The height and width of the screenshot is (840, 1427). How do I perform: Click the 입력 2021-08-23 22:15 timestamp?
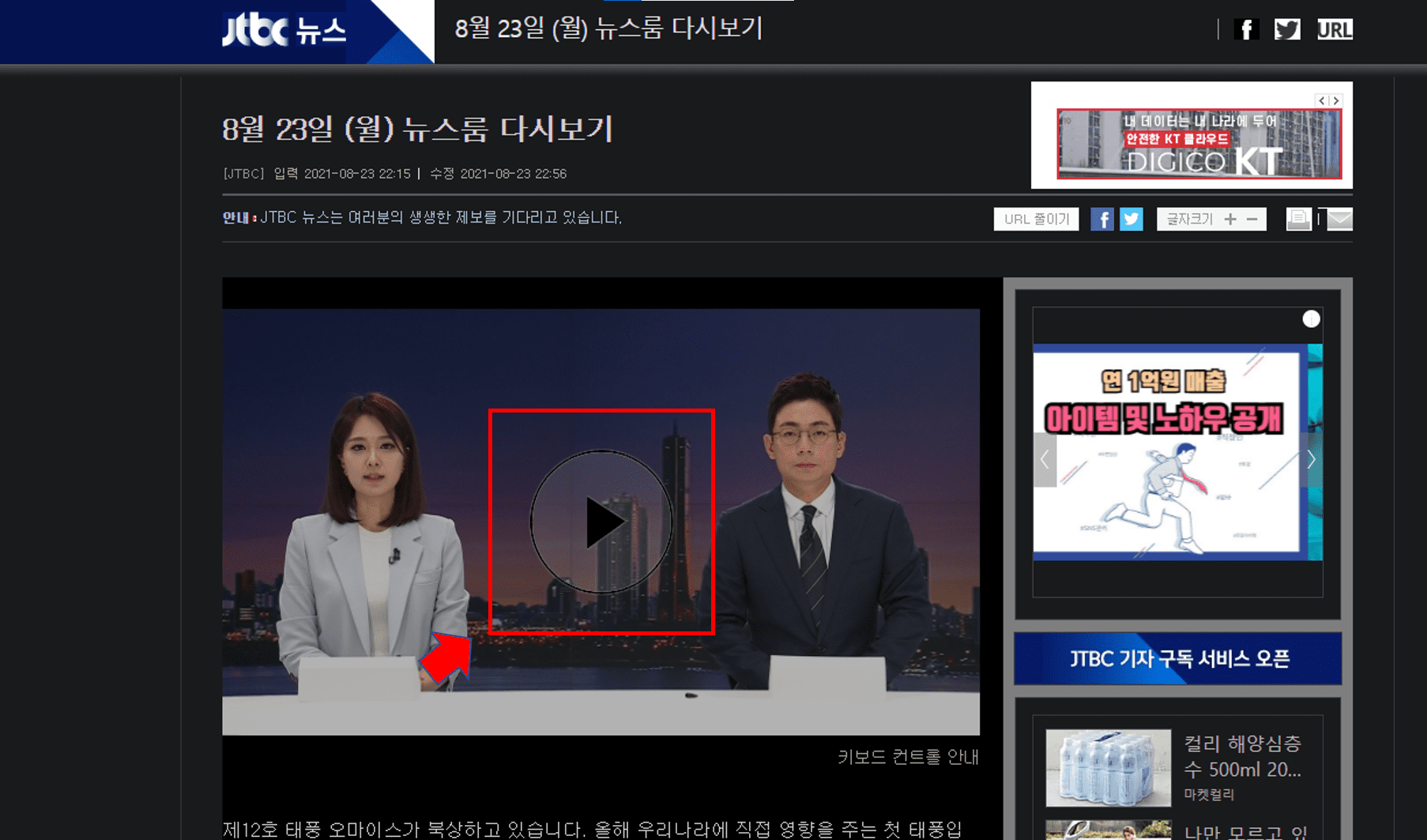pyautogui.click(x=342, y=174)
